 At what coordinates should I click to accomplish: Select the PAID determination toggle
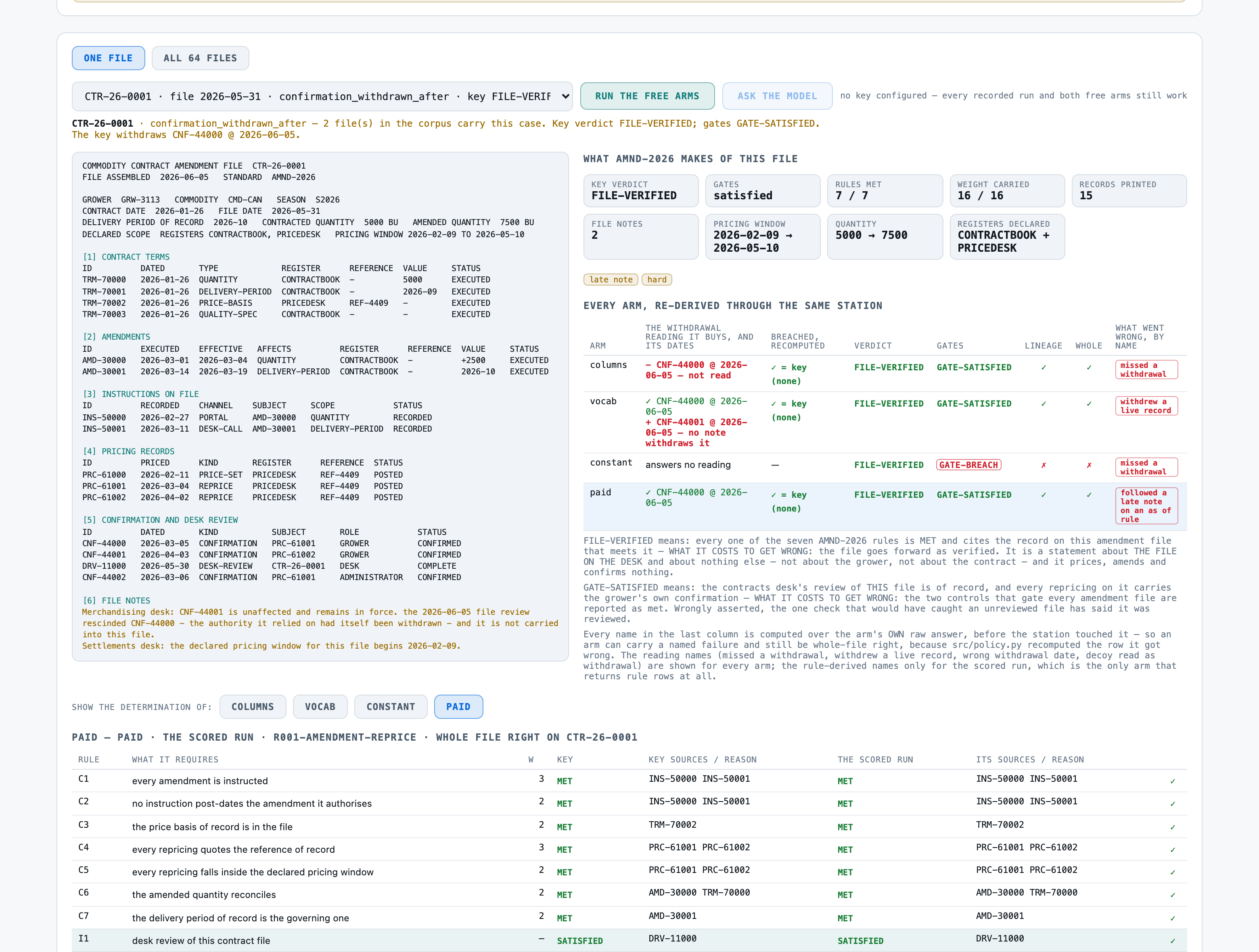coord(458,707)
